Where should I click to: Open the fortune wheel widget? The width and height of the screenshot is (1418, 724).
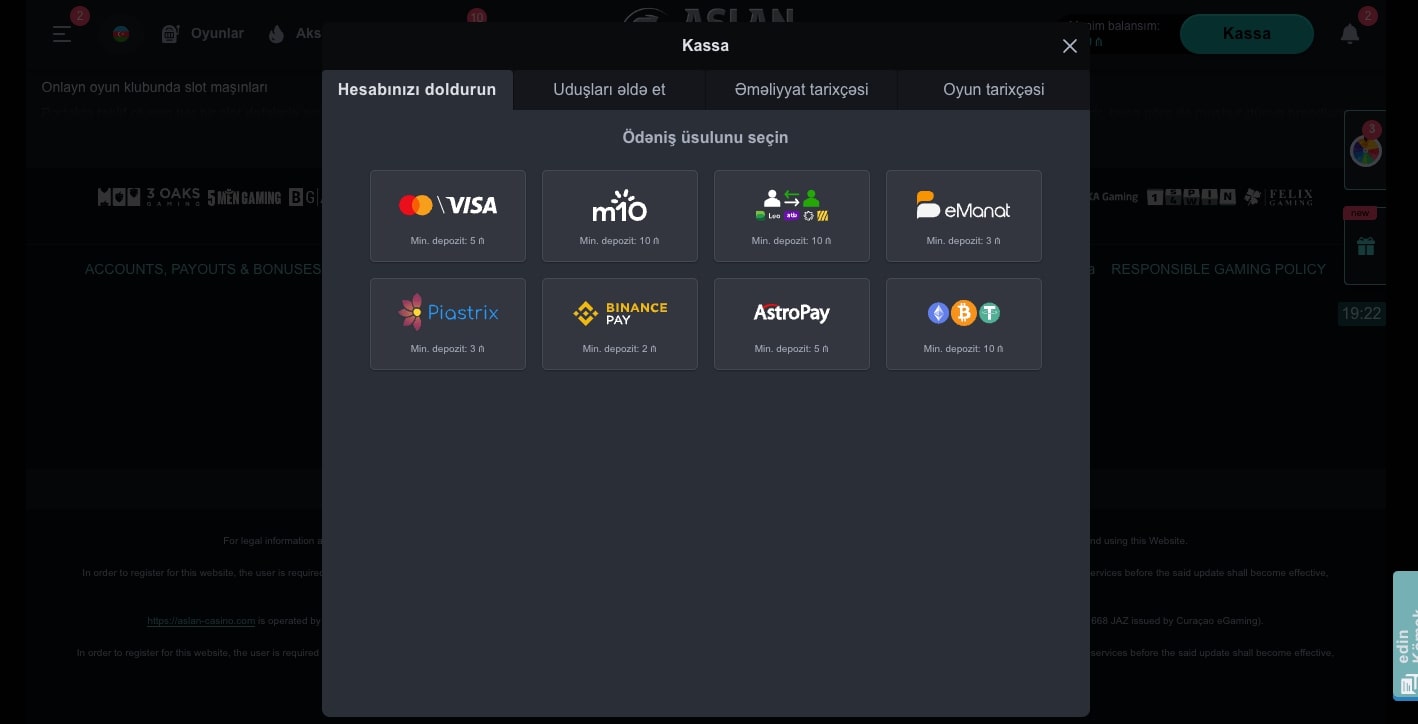pyautogui.click(x=1365, y=150)
